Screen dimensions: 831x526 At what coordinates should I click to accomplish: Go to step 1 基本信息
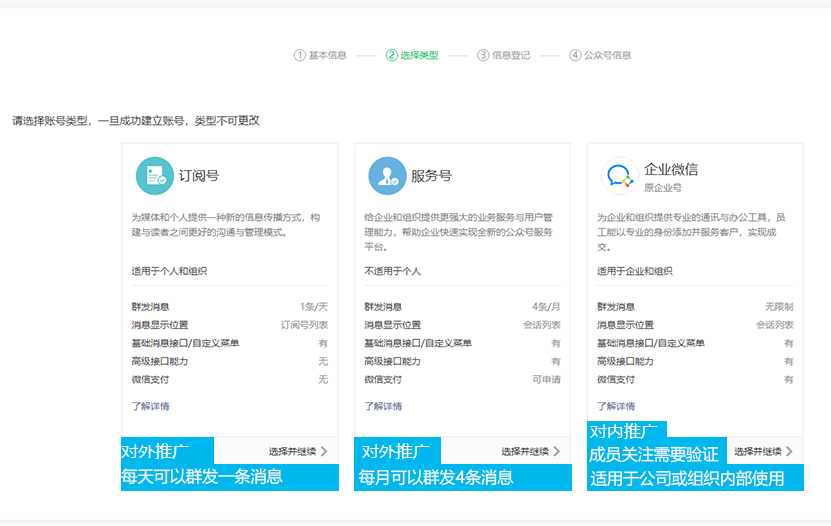tap(320, 55)
